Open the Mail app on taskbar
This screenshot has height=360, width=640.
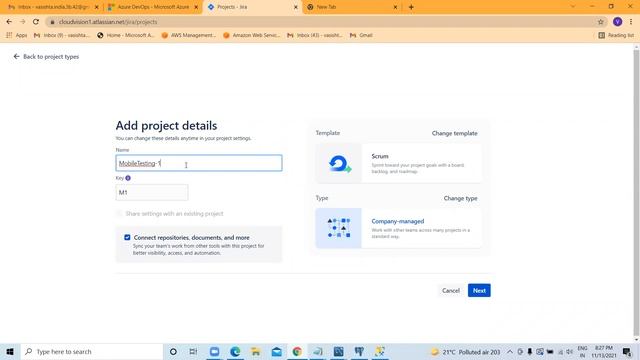pyautogui.click(x=276, y=351)
